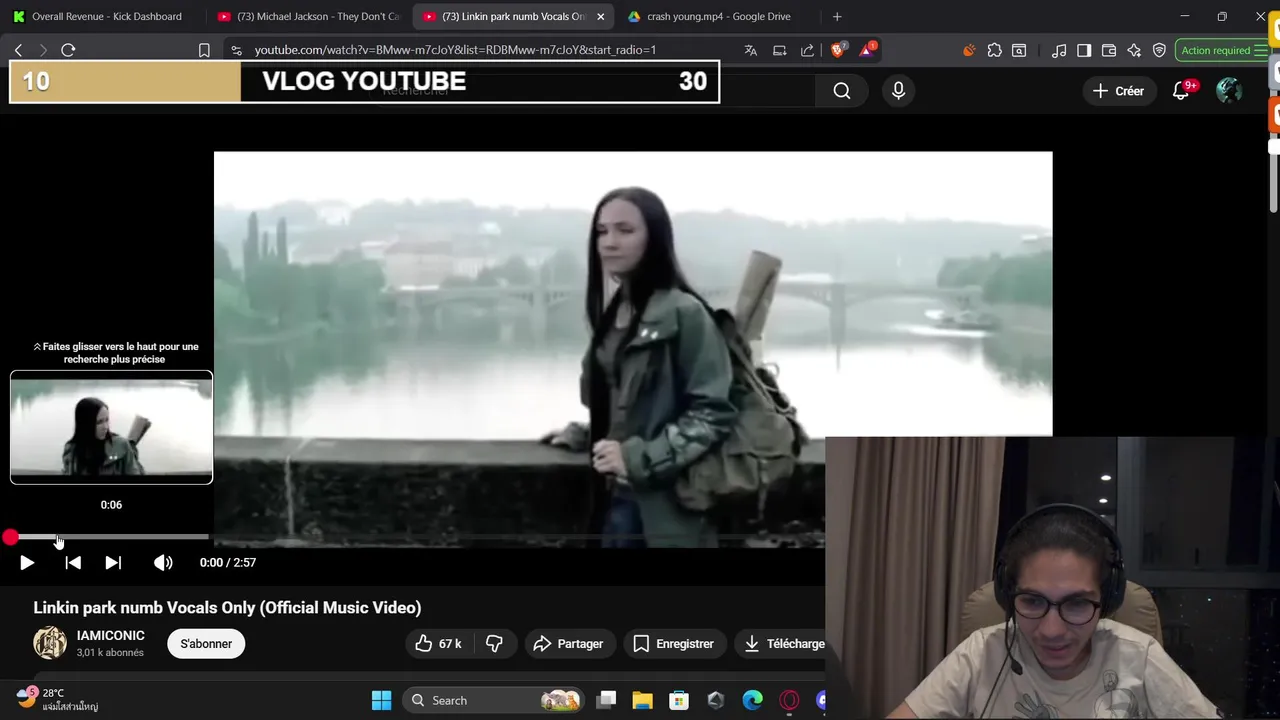Click the share page icon in address bar
The width and height of the screenshot is (1280, 720).
(x=808, y=50)
